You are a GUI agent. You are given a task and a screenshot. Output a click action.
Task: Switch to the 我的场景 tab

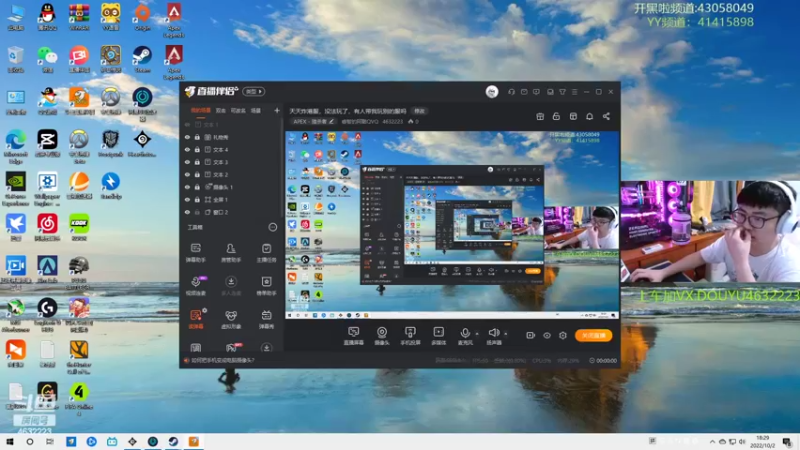click(201, 110)
